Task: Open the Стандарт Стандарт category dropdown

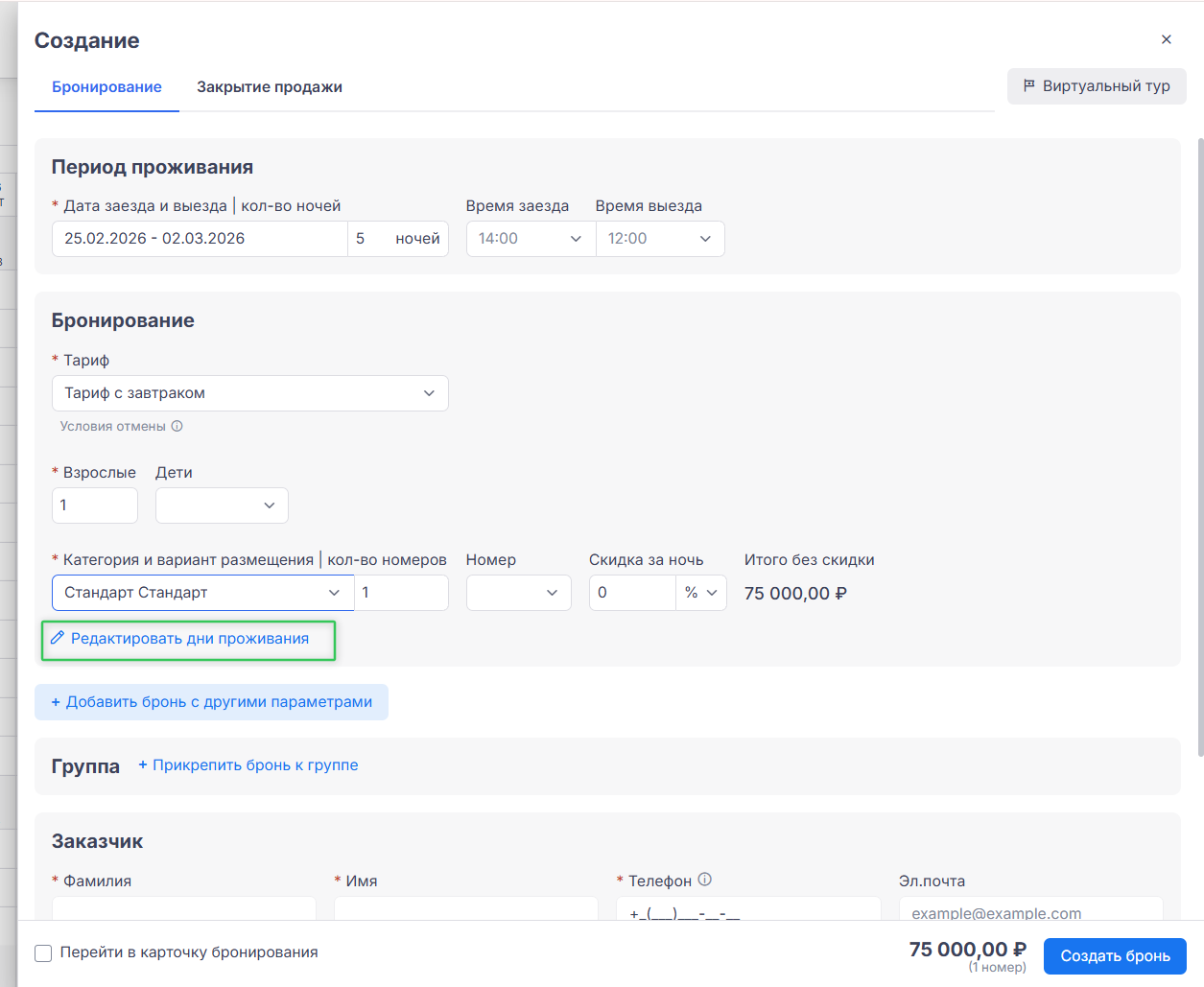Action: [202, 593]
